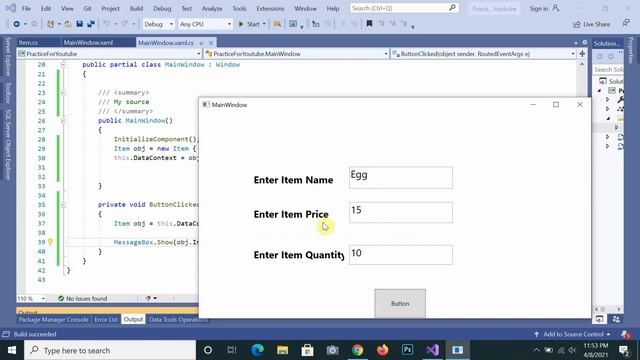Open the Project menu
Viewport: 640px width, 360px height.
pyautogui.click(x=110, y=8)
